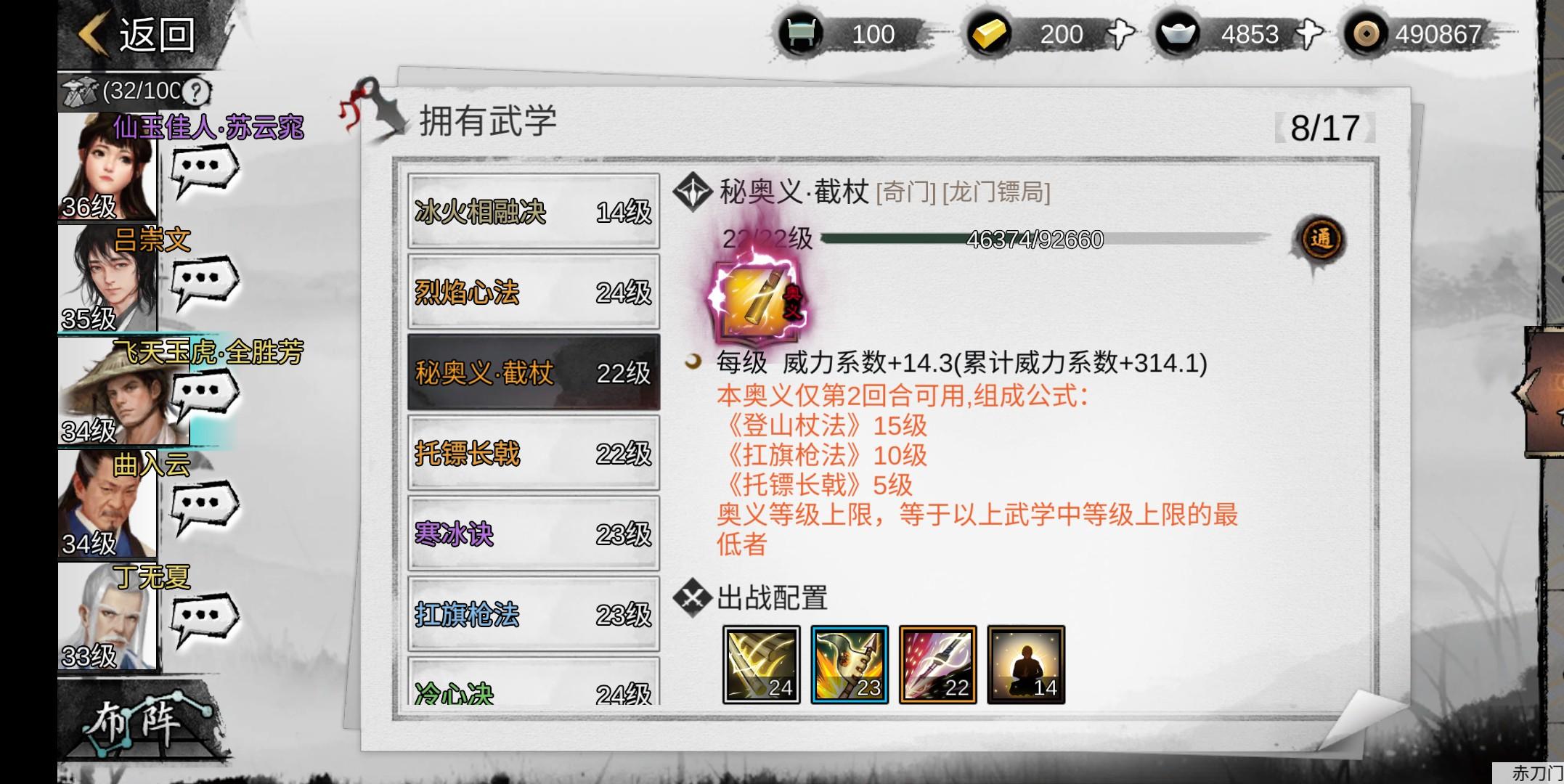Viewport: 1564px width, 784px height.
Task: Tap the plus icon beside gold 200
Action: coord(1120,33)
